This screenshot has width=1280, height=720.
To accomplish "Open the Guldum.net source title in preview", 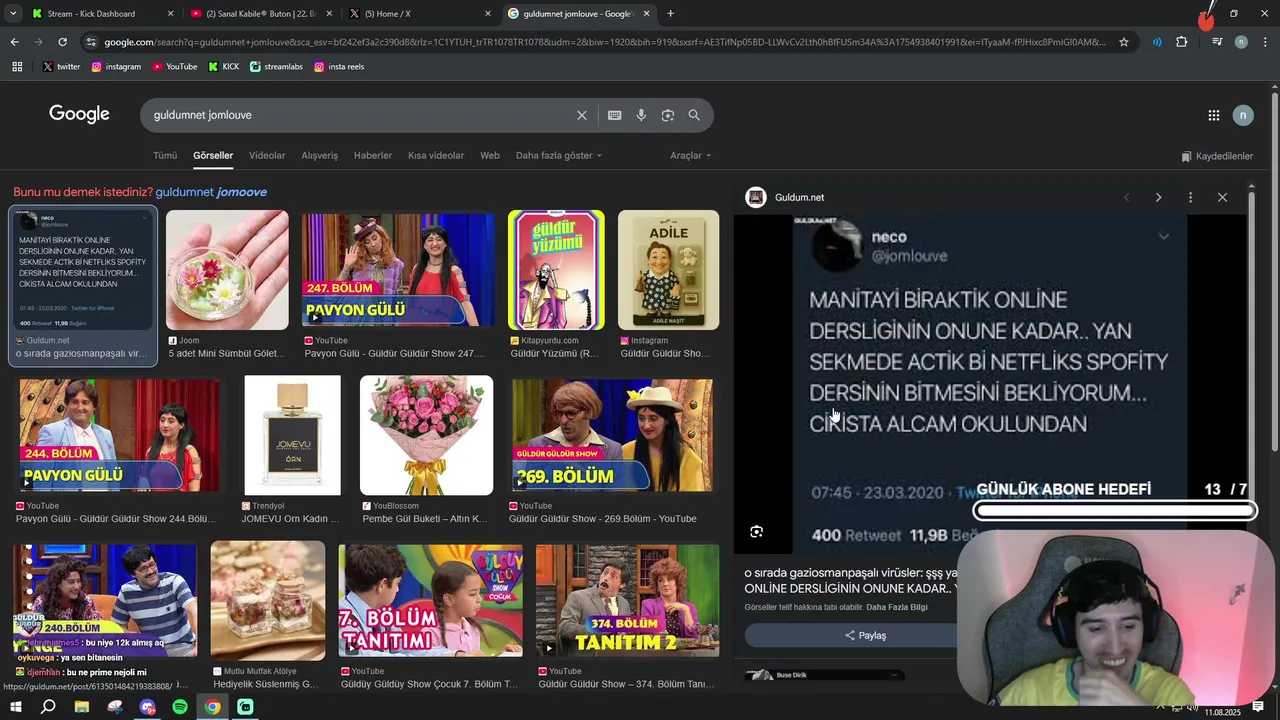I will pos(799,198).
